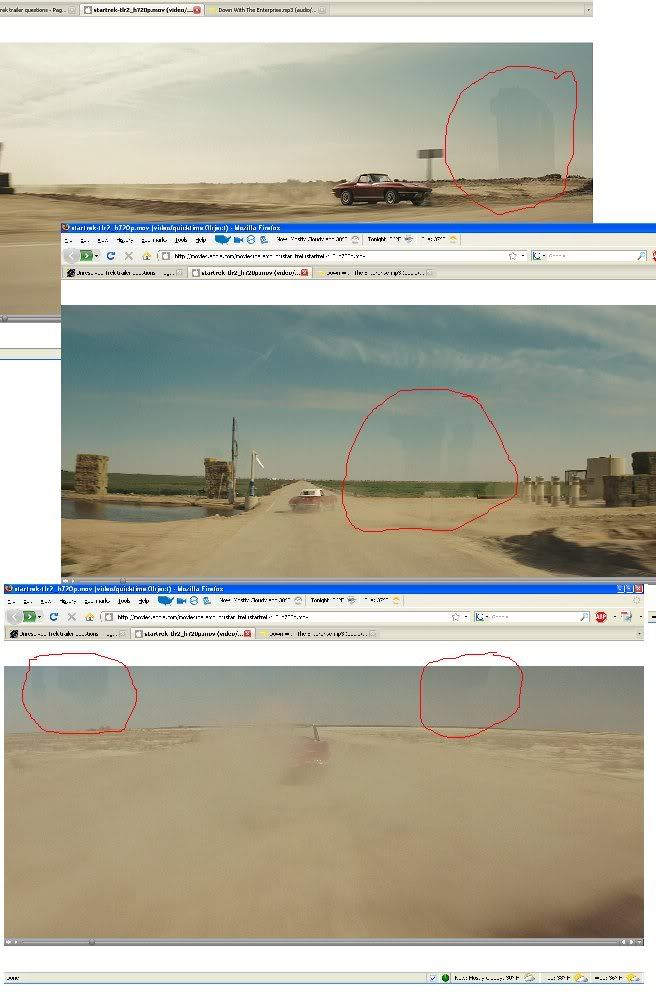Switch to Down With The Enterprise.mp3 tab
The image size is (656, 995).
pyautogui.click(x=266, y=10)
